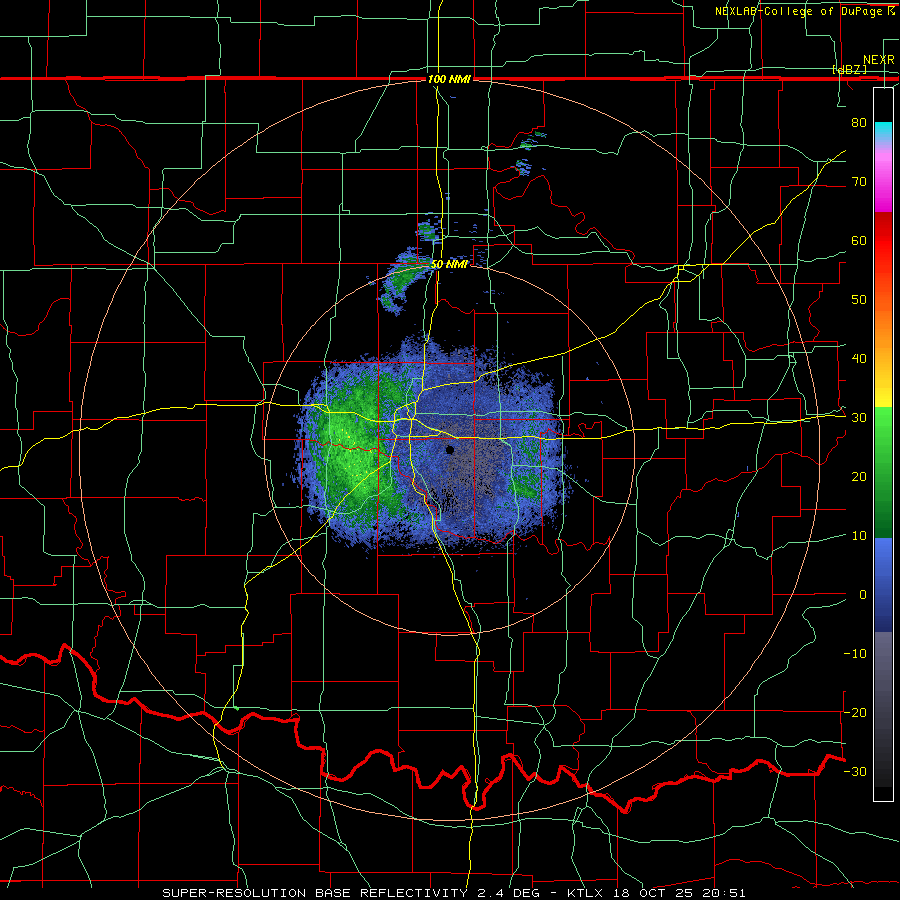Click the 20 value on the dBZ scale

(859, 477)
